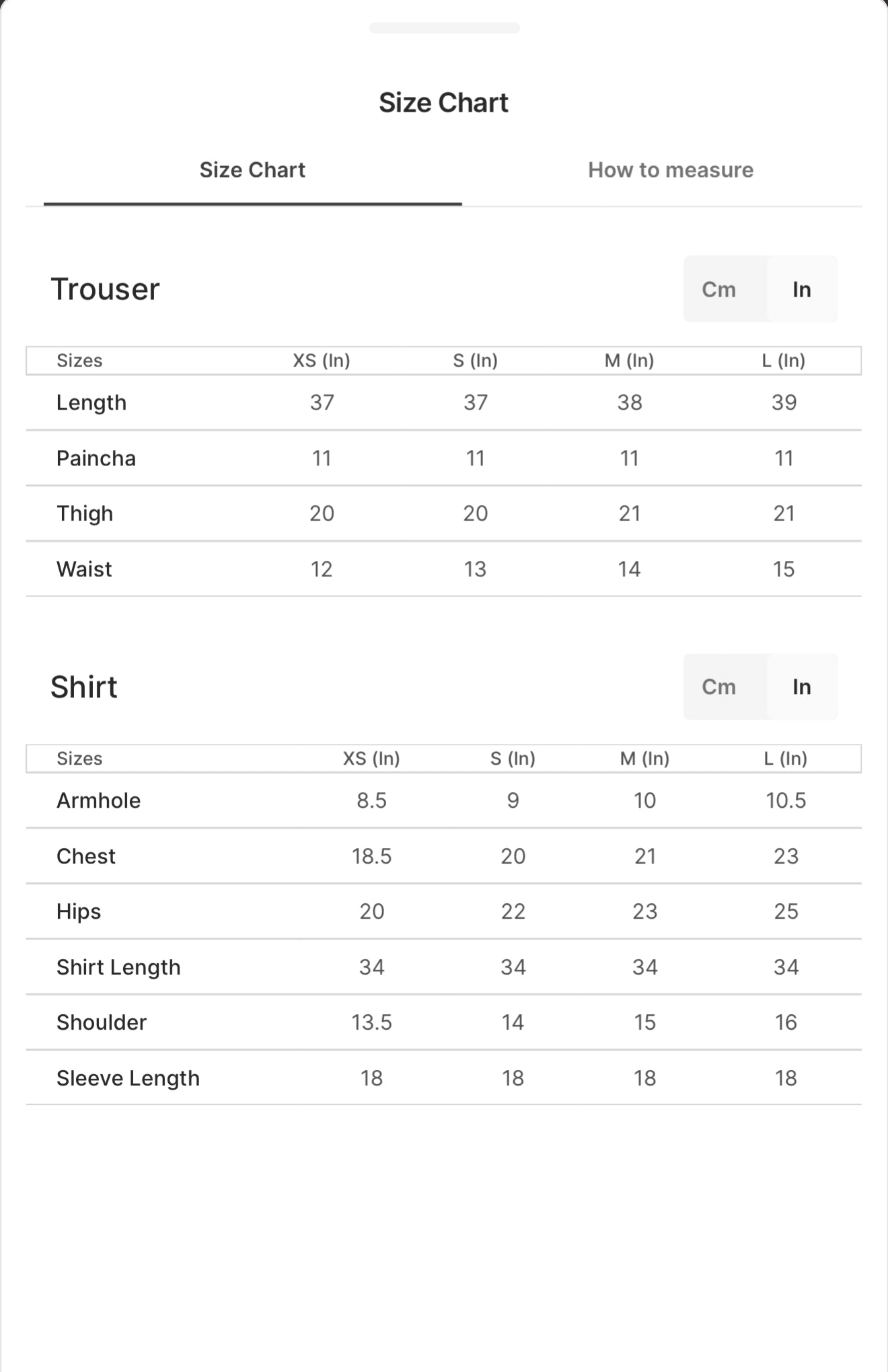Switch Shirt units to Cm
888x1372 pixels.
(x=718, y=687)
